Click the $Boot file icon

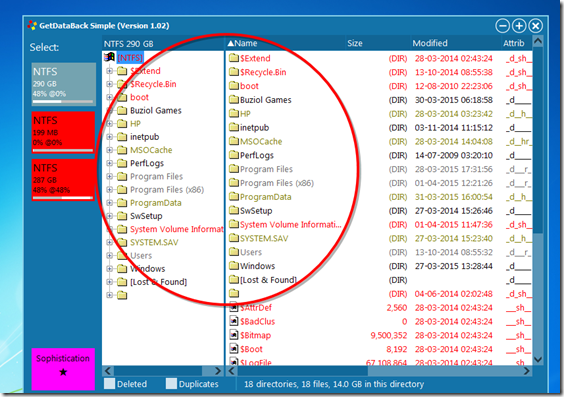coord(234,349)
